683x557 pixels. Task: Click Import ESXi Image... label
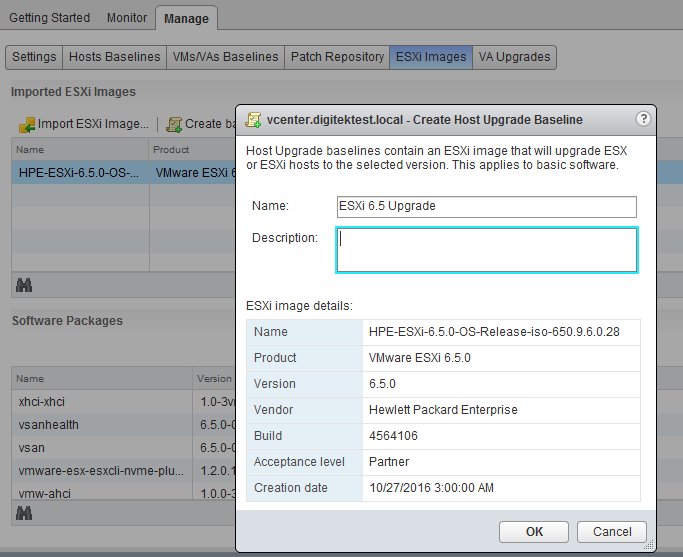point(93,124)
